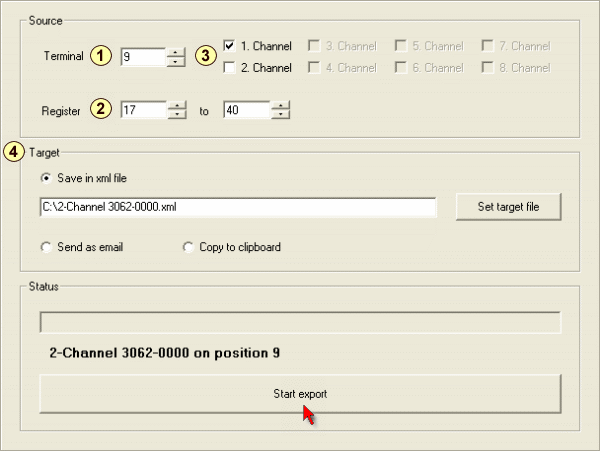Click the start Register field showing 17
Image resolution: width=600 pixels, height=451 pixels.
[x=144, y=110]
